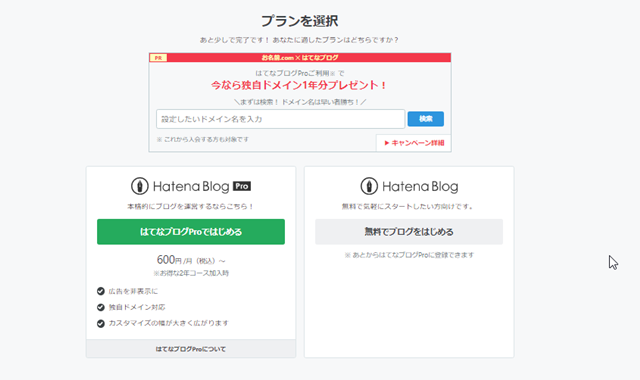Click the まずは検索！ドメイン名は早い者勝ち！ text
Viewport: 640px width, 380px height.
tap(300, 102)
